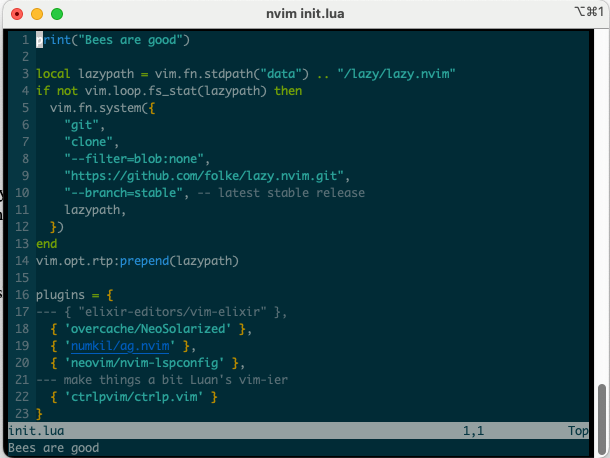Image resolution: width=610 pixels, height=458 pixels.
Task: Click the "git" string on line 6
Action: 81,125
